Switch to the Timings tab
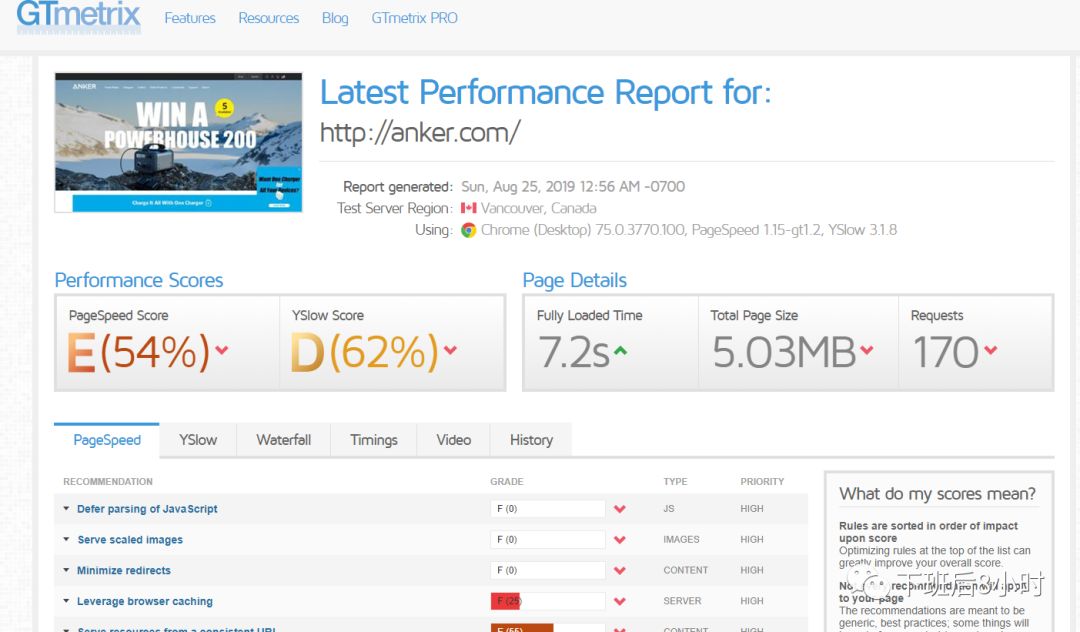The image size is (1080, 632). pyautogui.click(x=373, y=440)
